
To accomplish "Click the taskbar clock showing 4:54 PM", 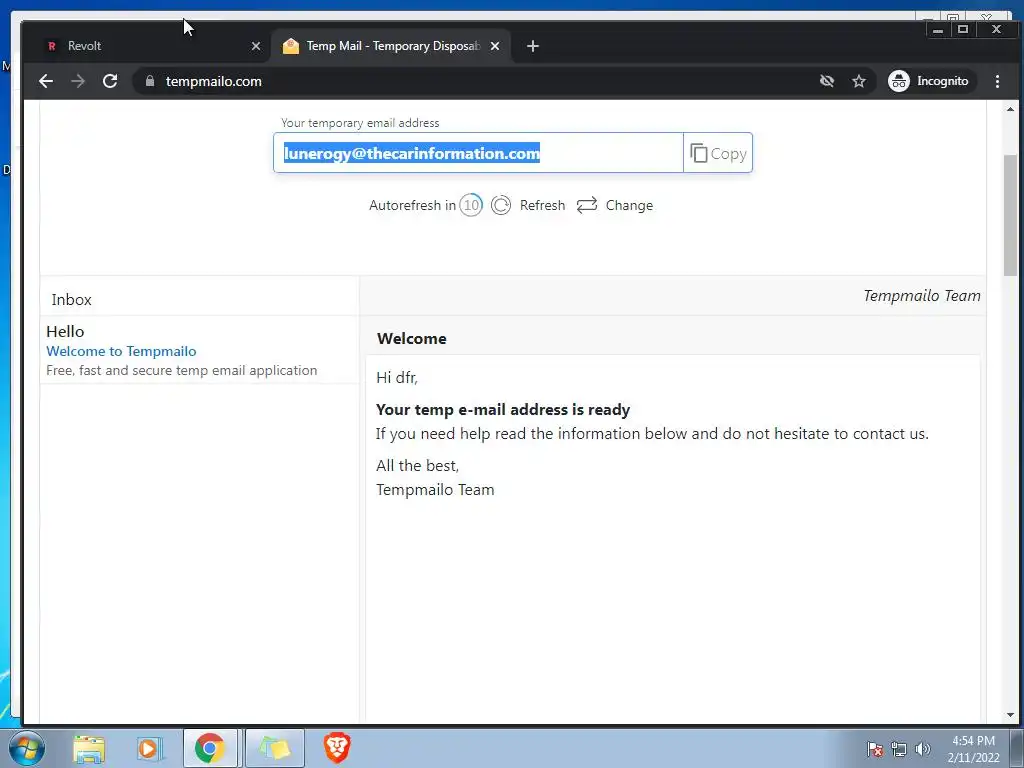I will 973,749.
